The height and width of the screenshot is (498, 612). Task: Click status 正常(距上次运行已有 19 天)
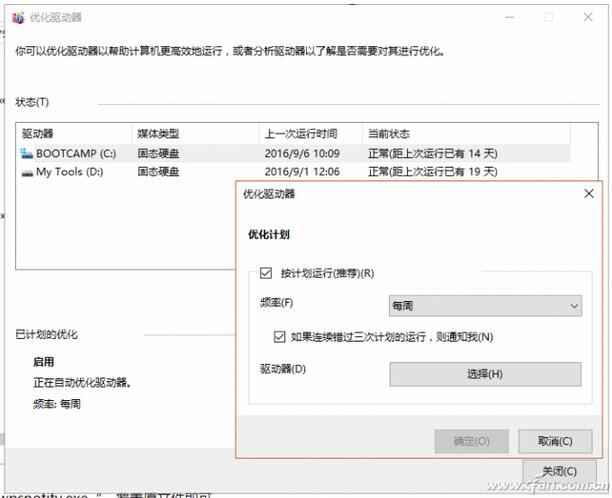(432, 172)
